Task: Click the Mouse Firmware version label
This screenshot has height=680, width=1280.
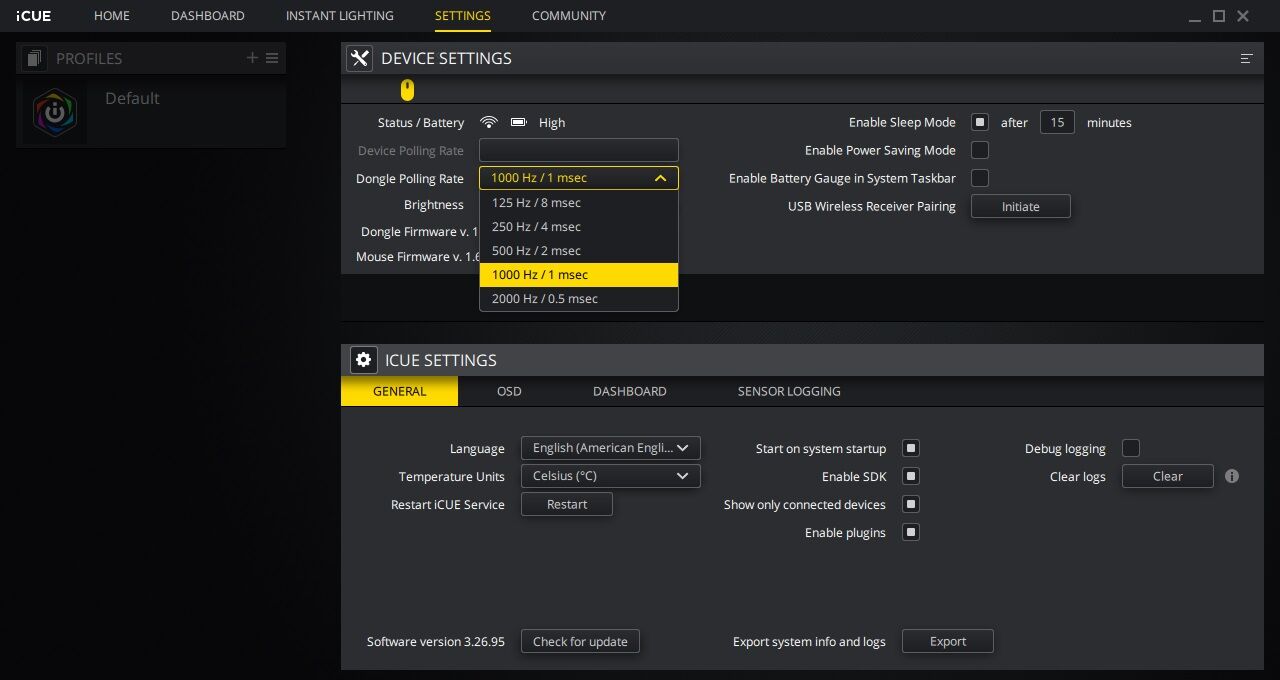Action: click(417, 256)
